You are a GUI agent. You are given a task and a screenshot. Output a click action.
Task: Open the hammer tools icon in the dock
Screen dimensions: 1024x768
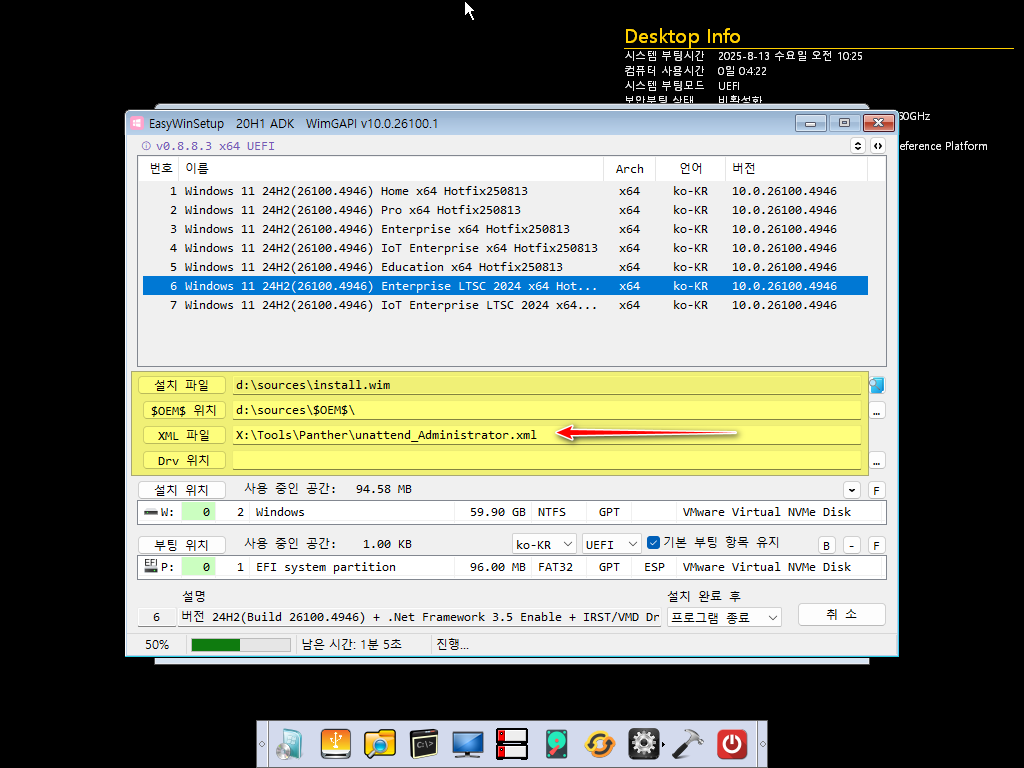pyautogui.click(x=688, y=744)
